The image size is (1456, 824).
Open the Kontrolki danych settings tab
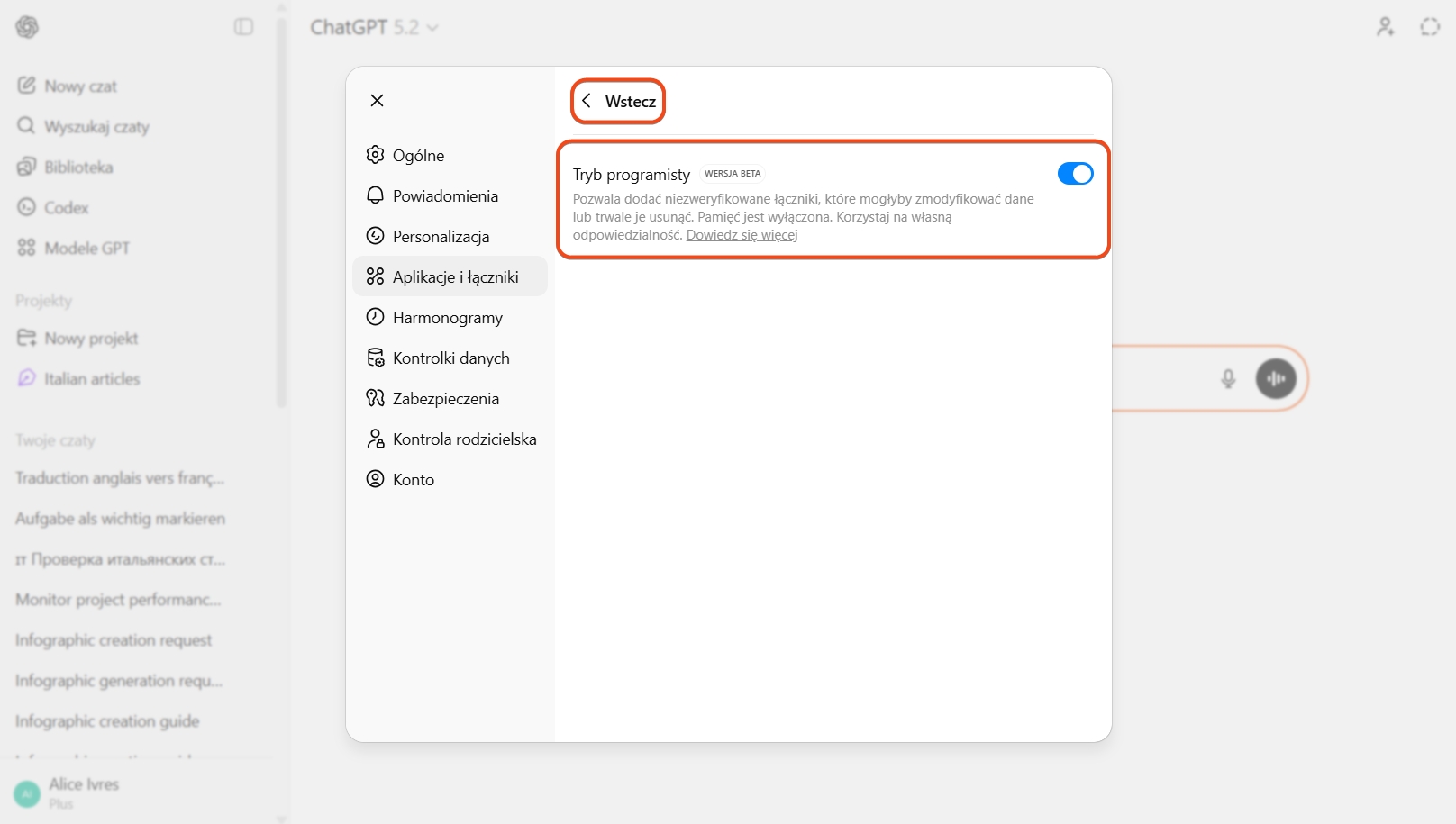pyautogui.click(x=450, y=358)
